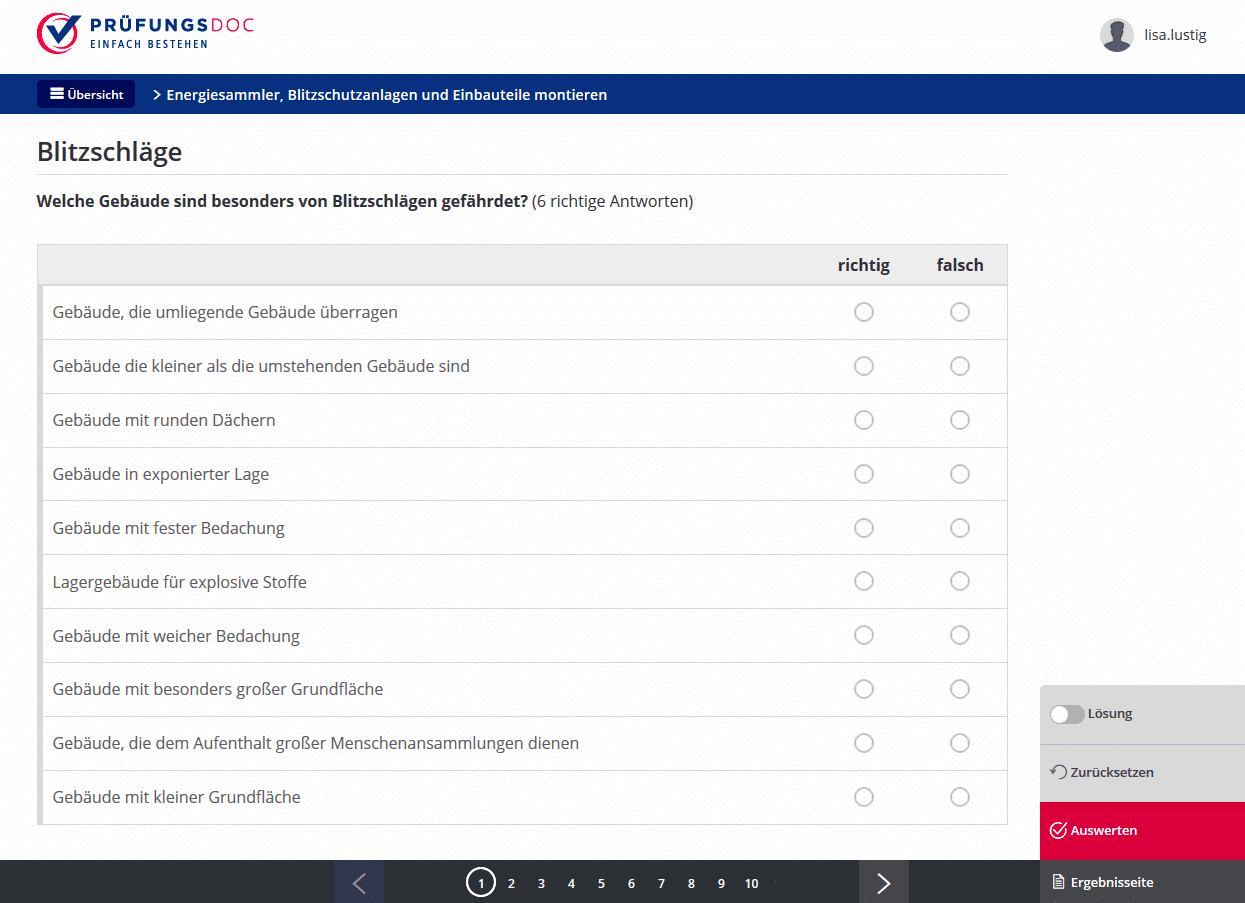Click the username lisa.lustig
This screenshot has width=1245, height=903.
pos(1175,35)
